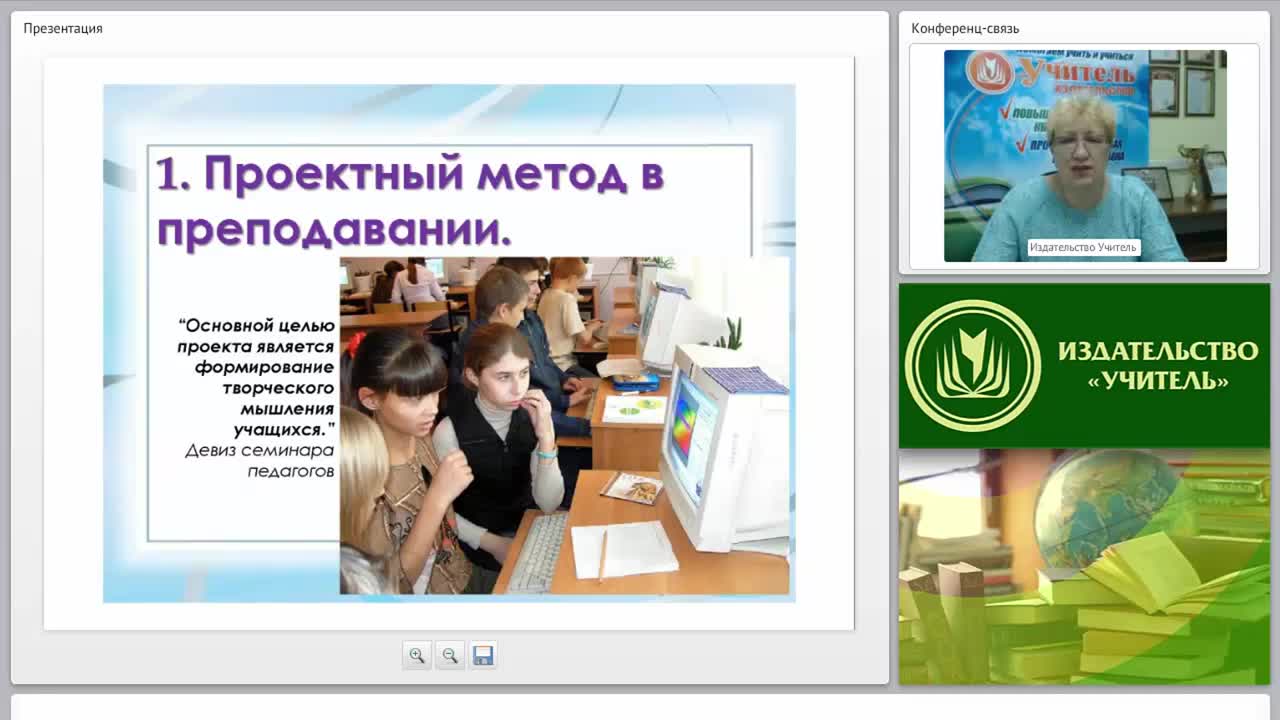Click the Издательство «Учитель» green banner
The image size is (1280, 720).
click(x=1084, y=365)
